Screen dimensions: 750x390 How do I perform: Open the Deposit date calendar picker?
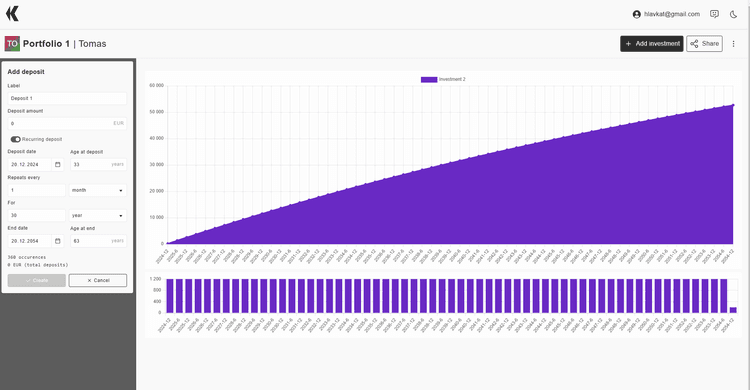(57, 164)
